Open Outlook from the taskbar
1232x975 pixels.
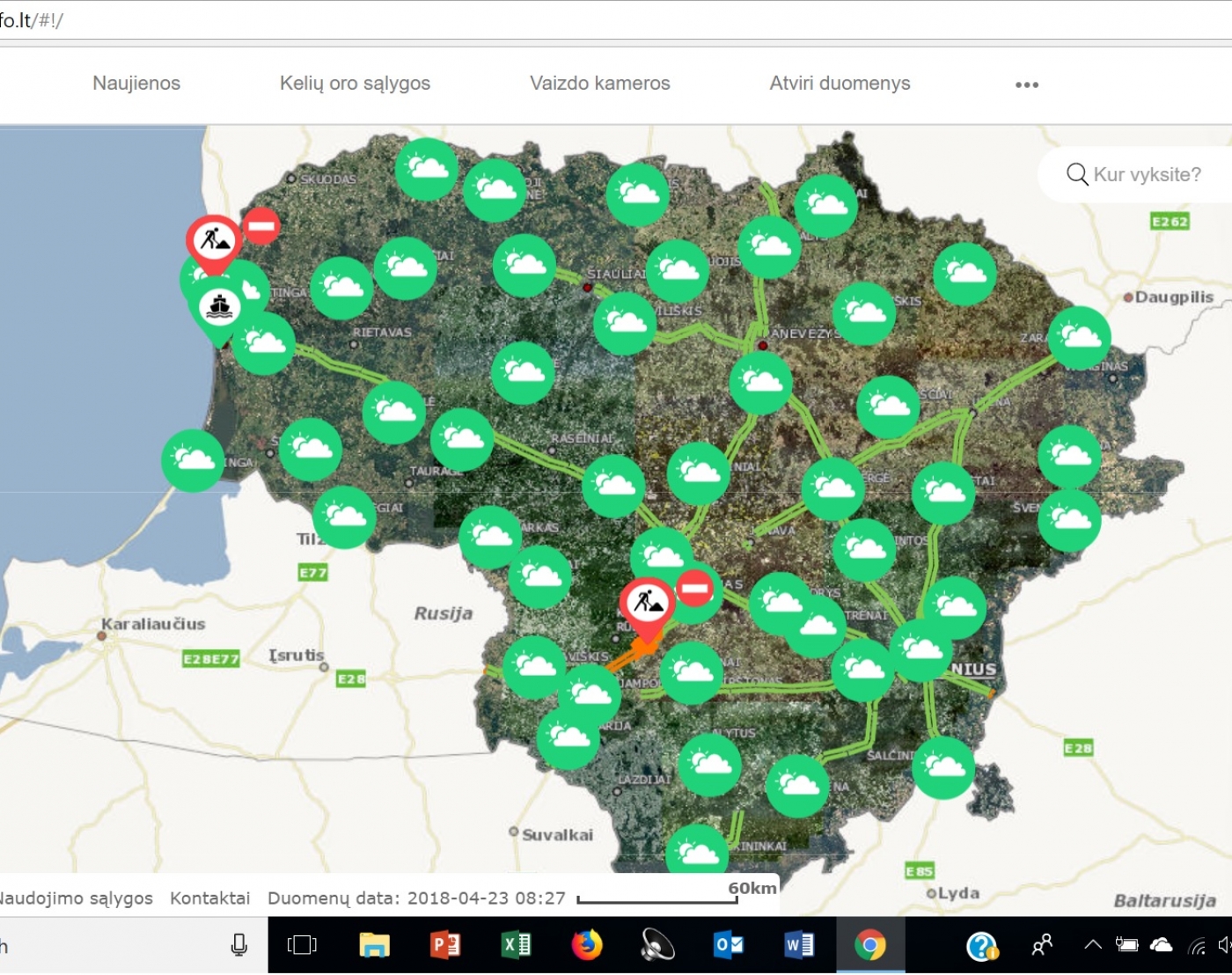729,946
